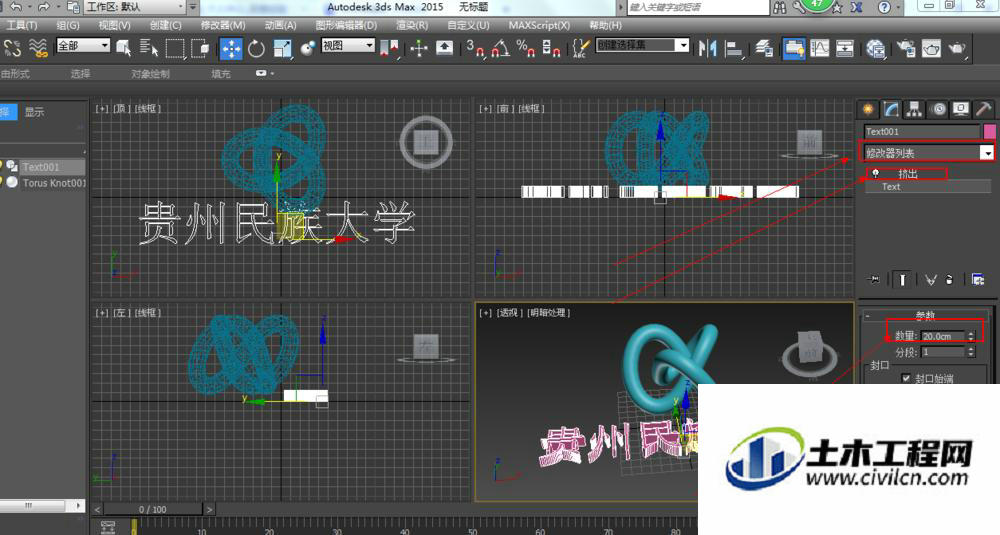Switch to the Create command panel tab
Image resolution: width=1000 pixels, height=535 pixels.
click(x=868, y=109)
